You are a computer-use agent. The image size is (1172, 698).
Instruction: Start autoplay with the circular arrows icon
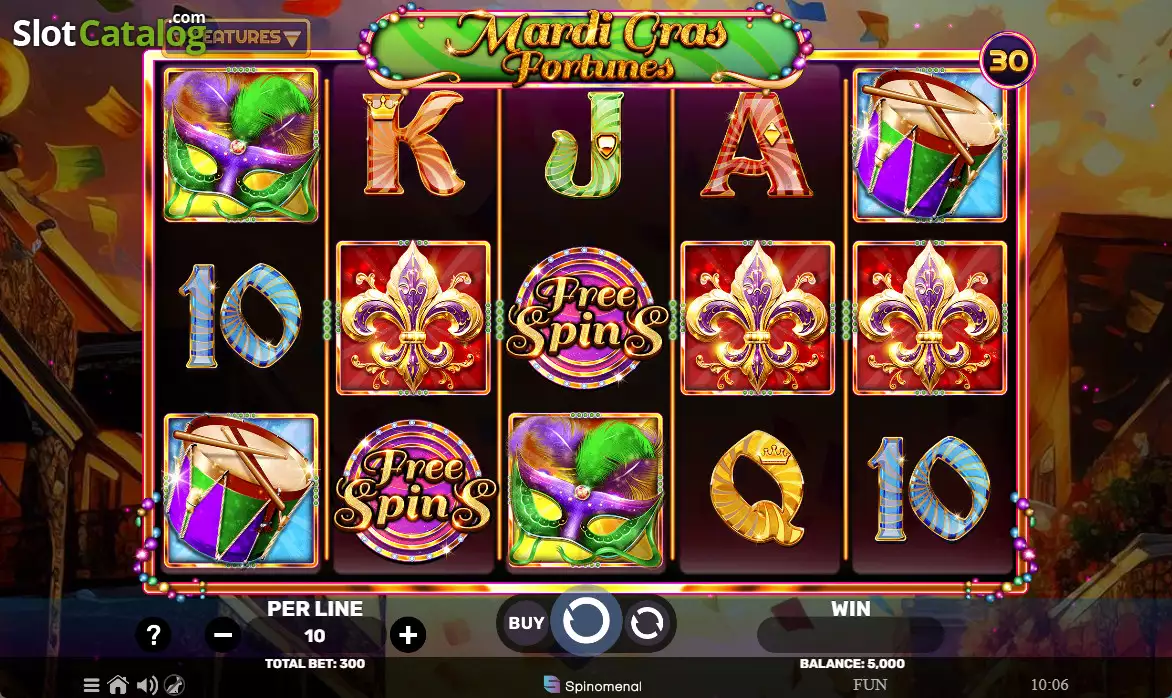(x=647, y=623)
